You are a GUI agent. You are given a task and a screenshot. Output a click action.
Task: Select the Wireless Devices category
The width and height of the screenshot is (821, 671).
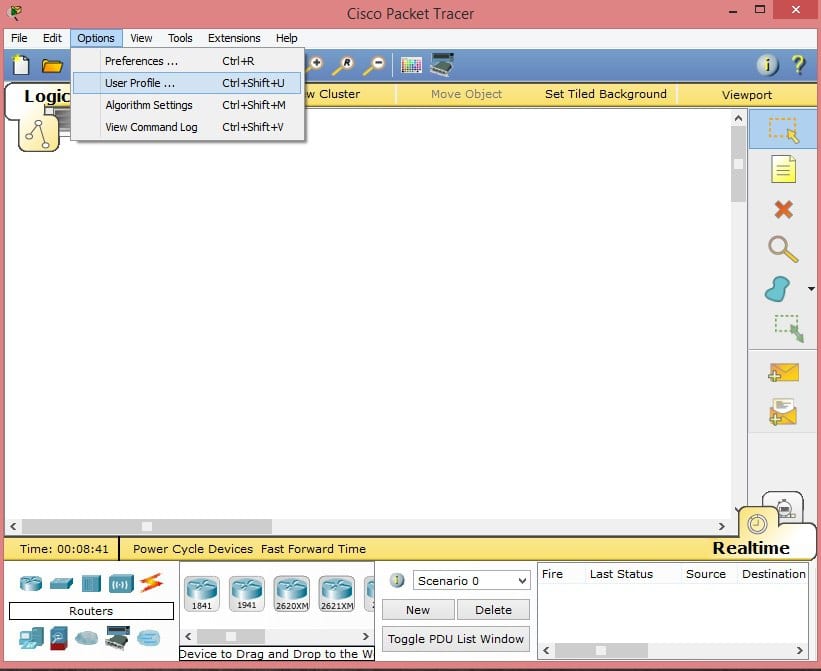pos(121,584)
